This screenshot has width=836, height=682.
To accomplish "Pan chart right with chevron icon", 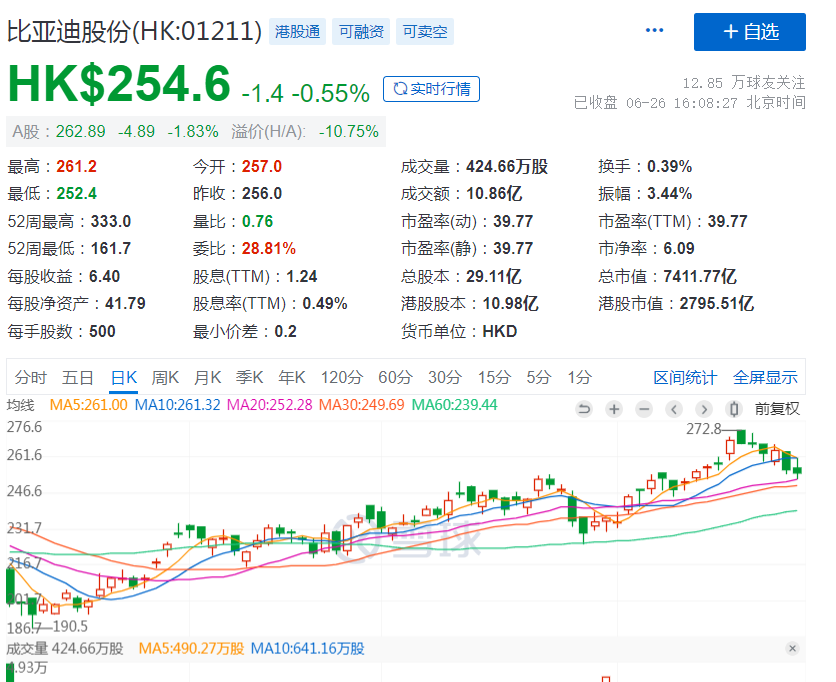I will (704, 409).
